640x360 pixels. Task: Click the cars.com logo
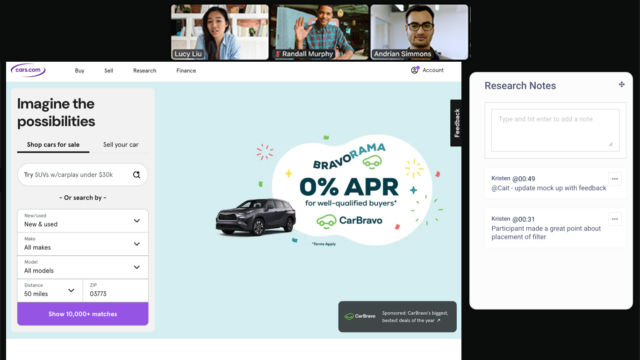(28, 70)
